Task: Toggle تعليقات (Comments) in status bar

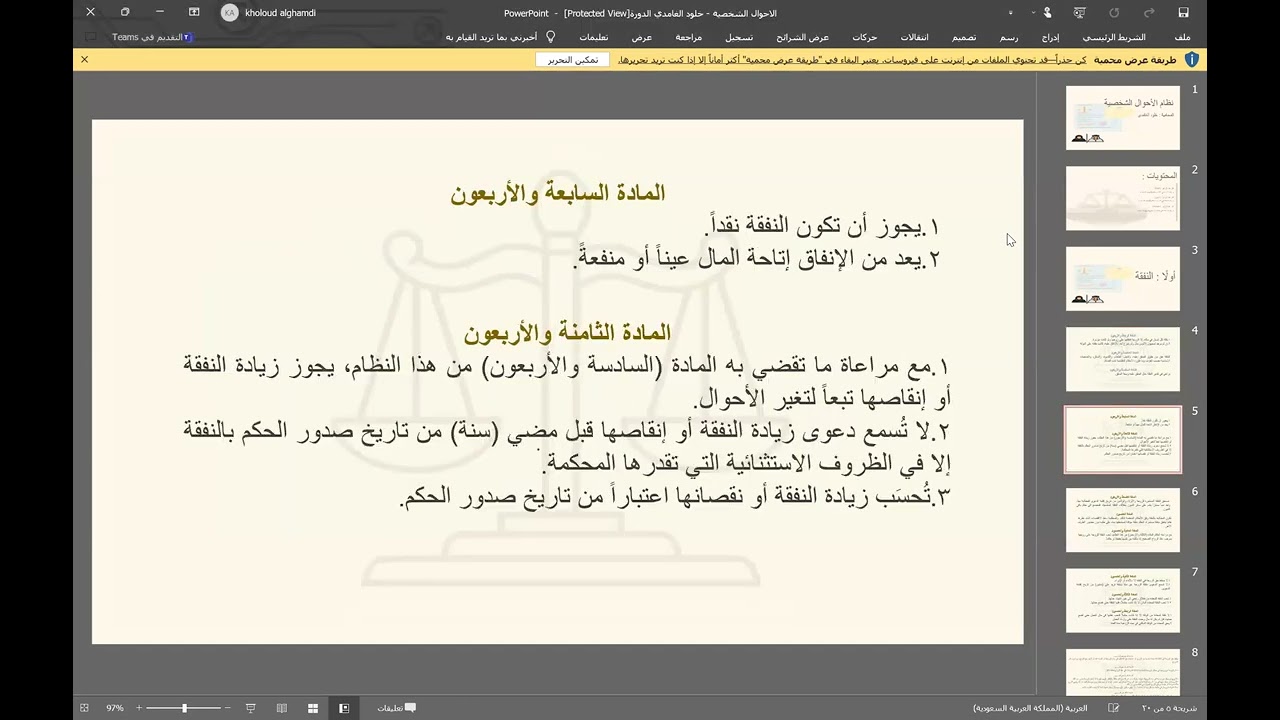Action: [396, 708]
